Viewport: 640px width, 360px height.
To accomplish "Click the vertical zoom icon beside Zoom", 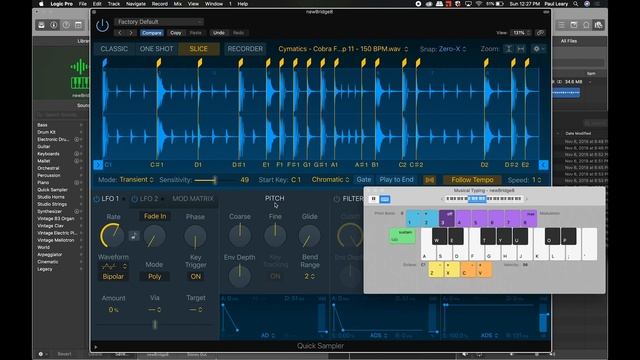I will click(x=508, y=49).
